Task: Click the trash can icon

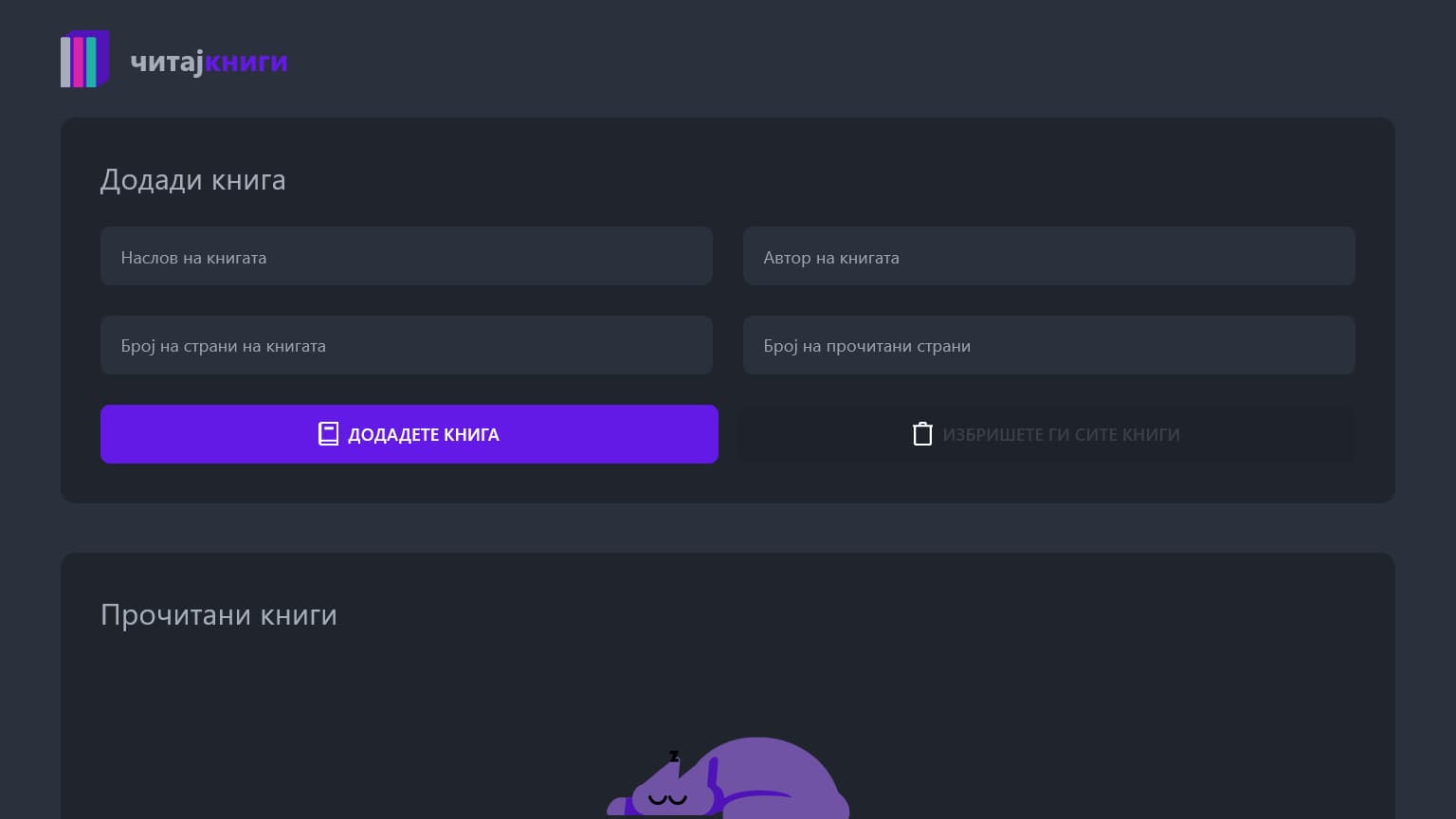Action: pyautogui.click(x=922, y=434)
